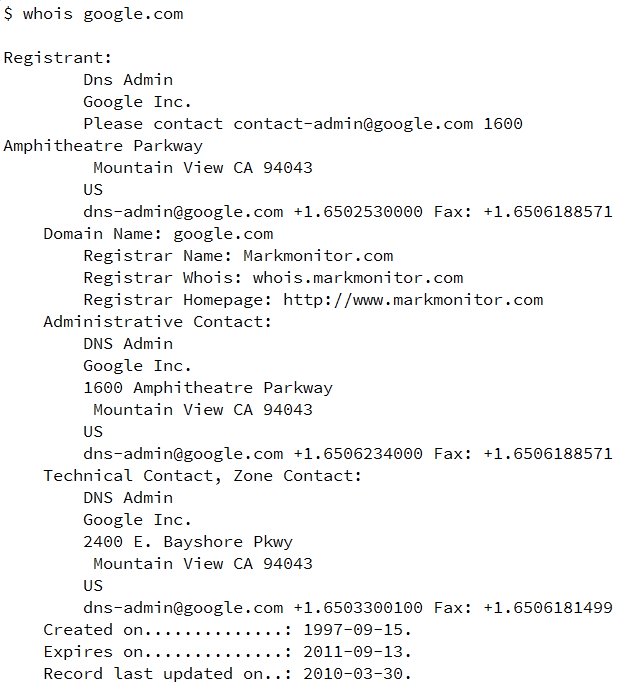Click the 'Registrant:' heading line
The height and width of the screenshot is (691, 625).
pyautogui.click(x=58, y=58)
